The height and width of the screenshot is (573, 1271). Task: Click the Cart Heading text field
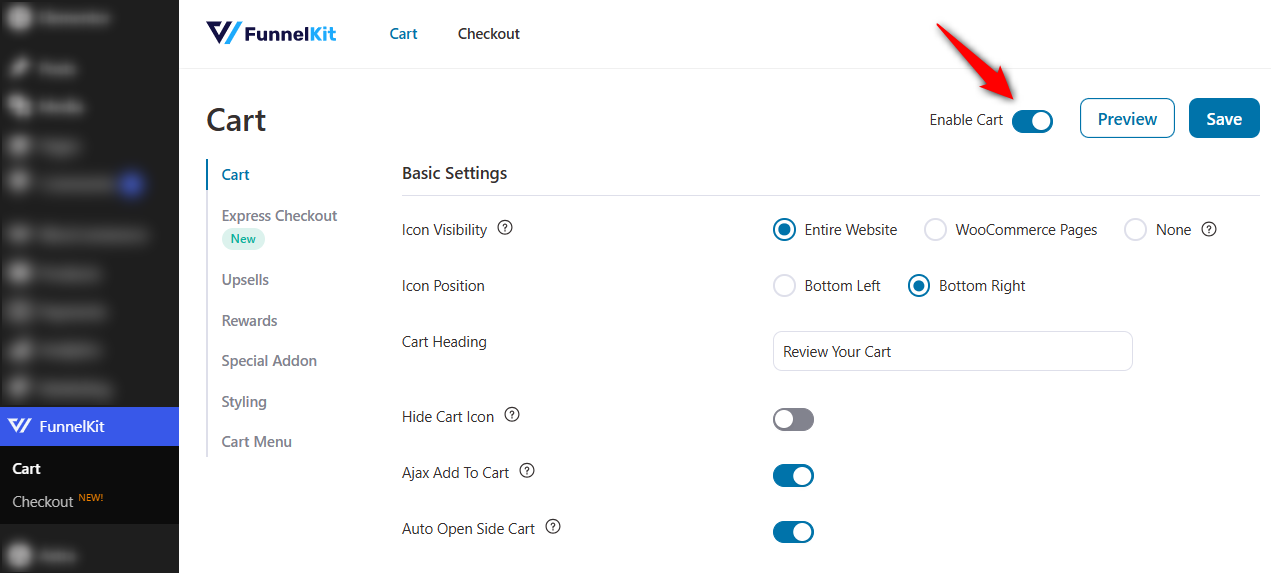click(x=952, y=351)
